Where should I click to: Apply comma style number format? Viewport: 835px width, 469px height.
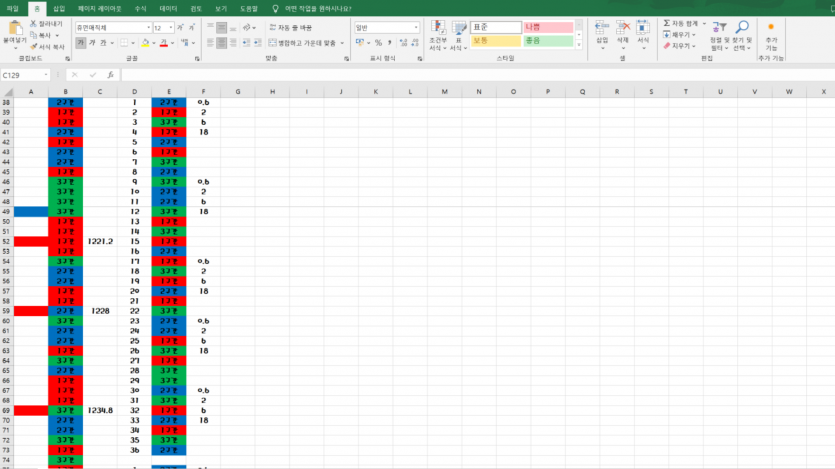(390, 43)
